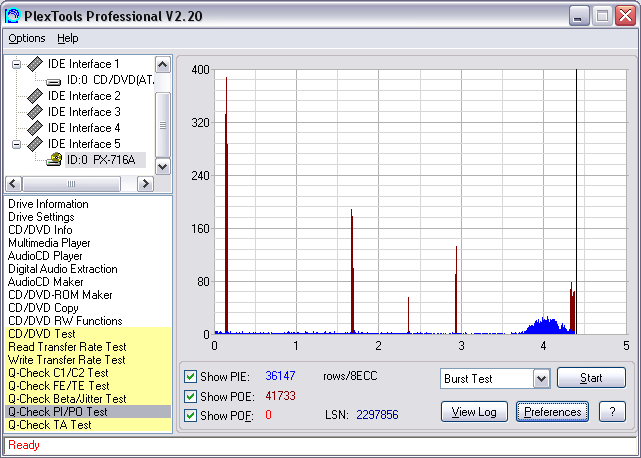Select IDE Interface 2 label

click(x=84, y=96)
